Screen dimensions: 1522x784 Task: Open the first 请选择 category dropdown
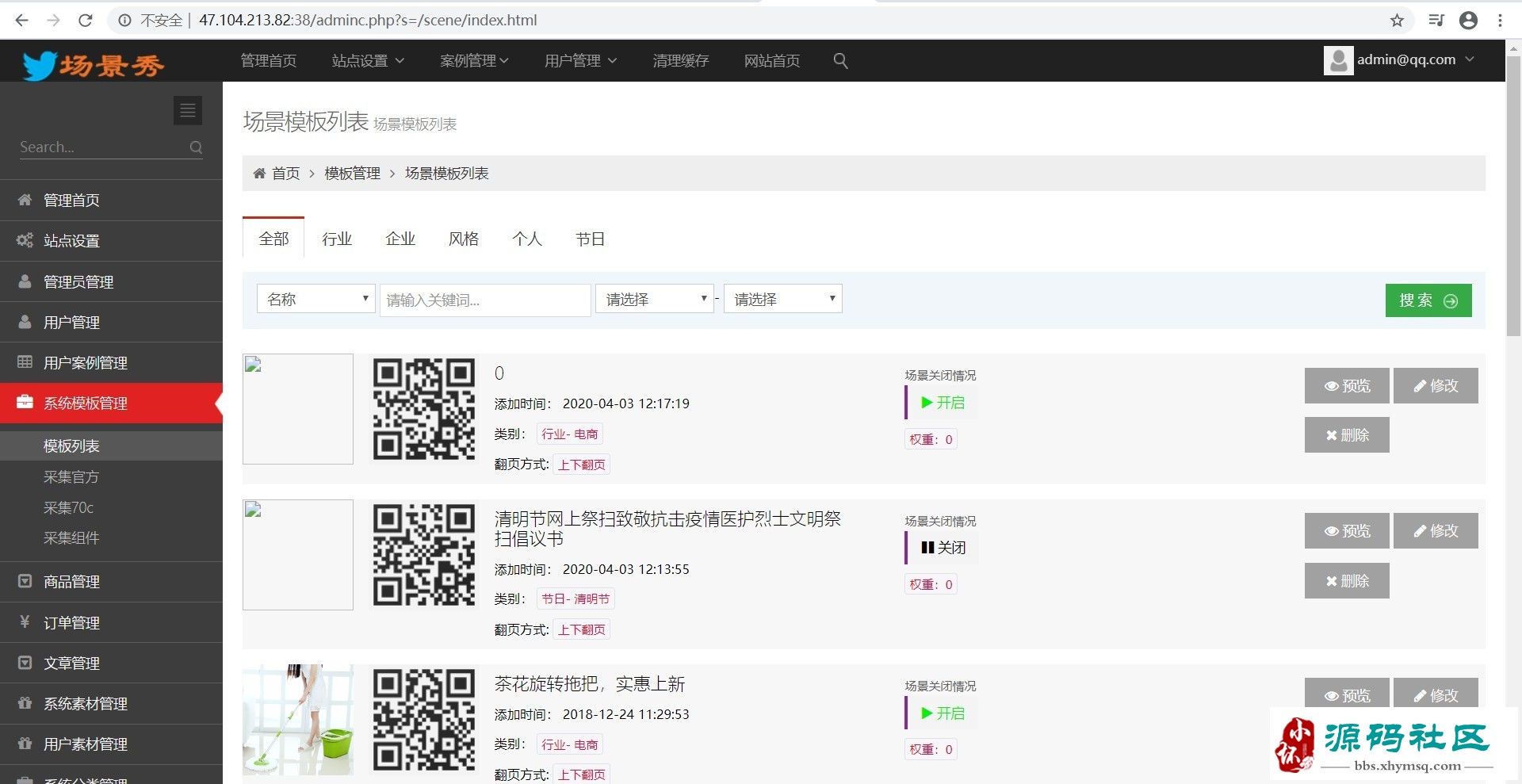pos(655,299)
